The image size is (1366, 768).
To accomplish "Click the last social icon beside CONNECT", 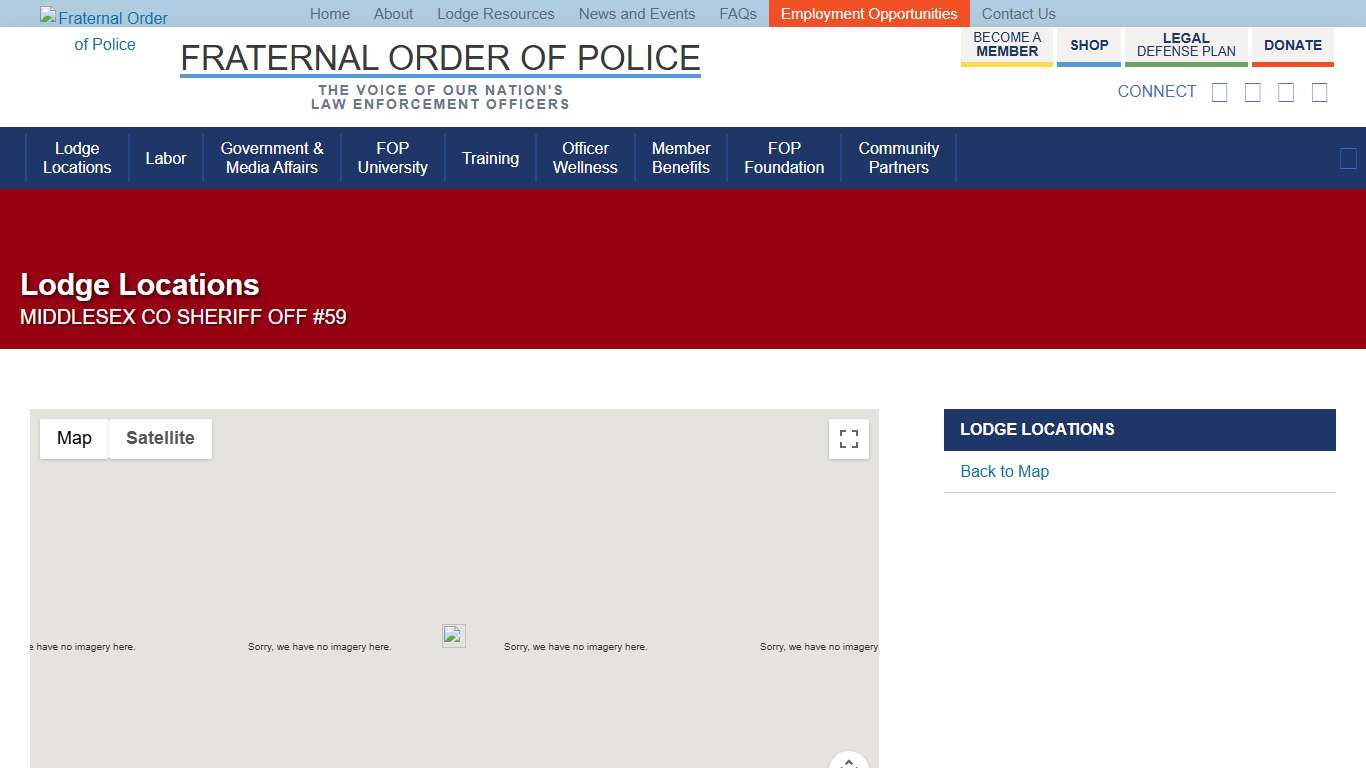I will pos(1319,93).
